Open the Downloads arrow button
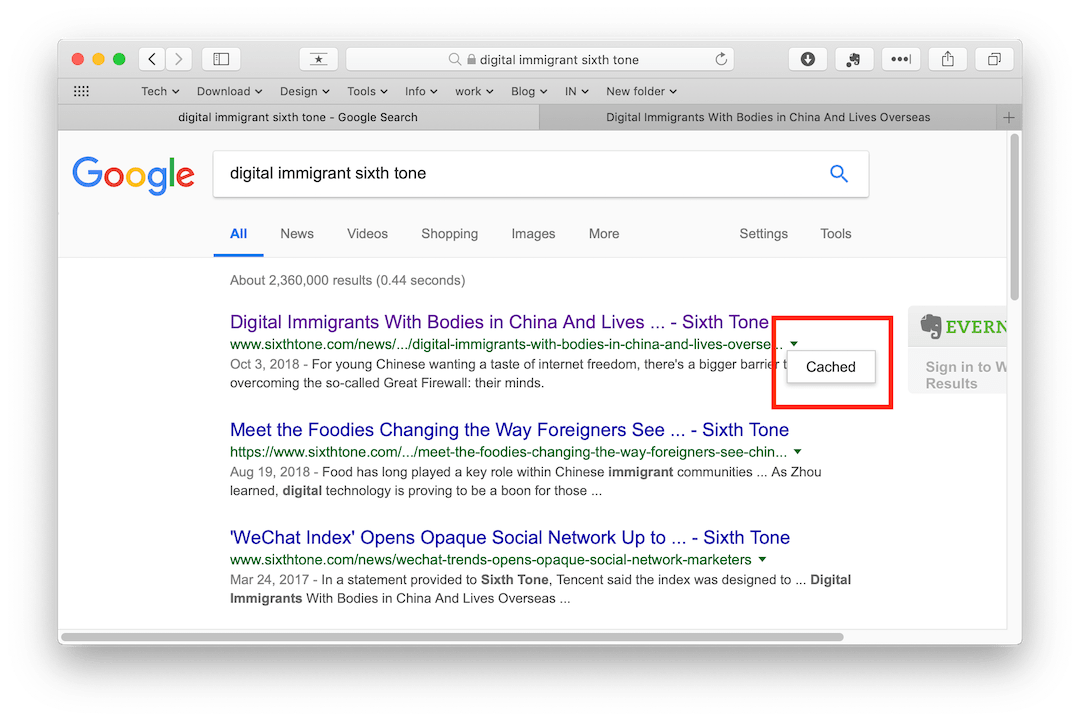1080x721 pixels. [808, 59]
